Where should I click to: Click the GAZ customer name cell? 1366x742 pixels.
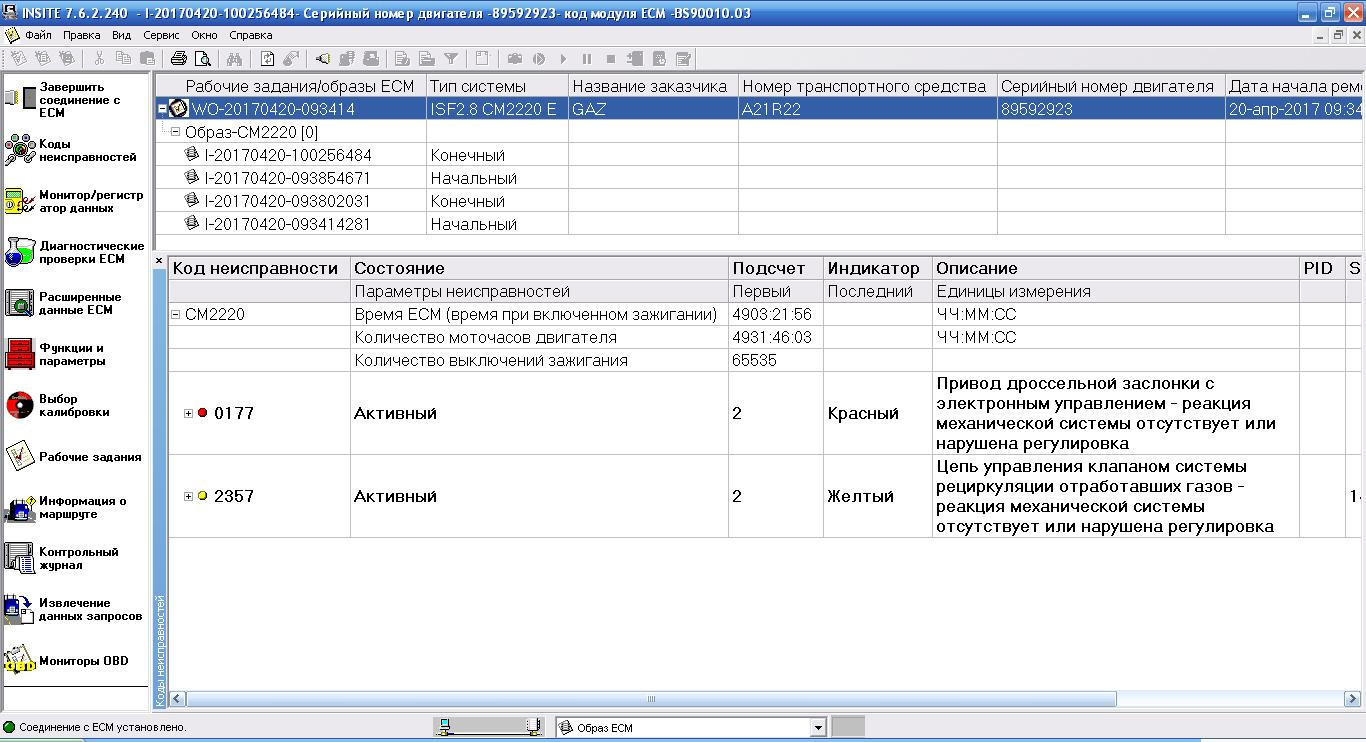click(x=653, y=109)
